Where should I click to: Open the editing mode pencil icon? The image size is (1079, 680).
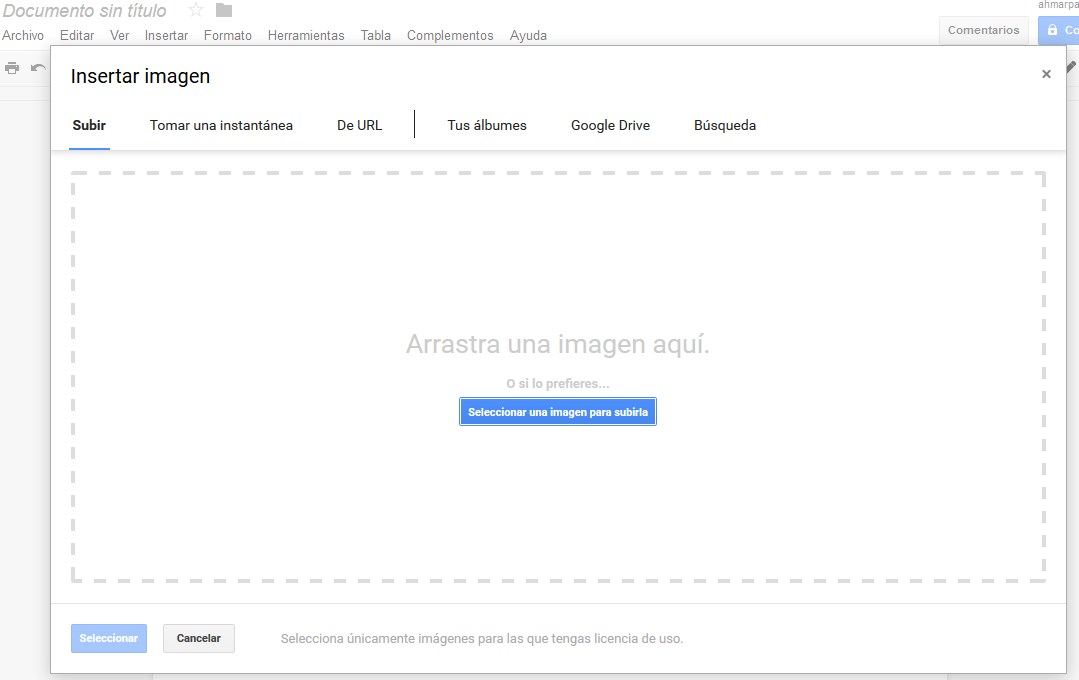pos(1070,67)
